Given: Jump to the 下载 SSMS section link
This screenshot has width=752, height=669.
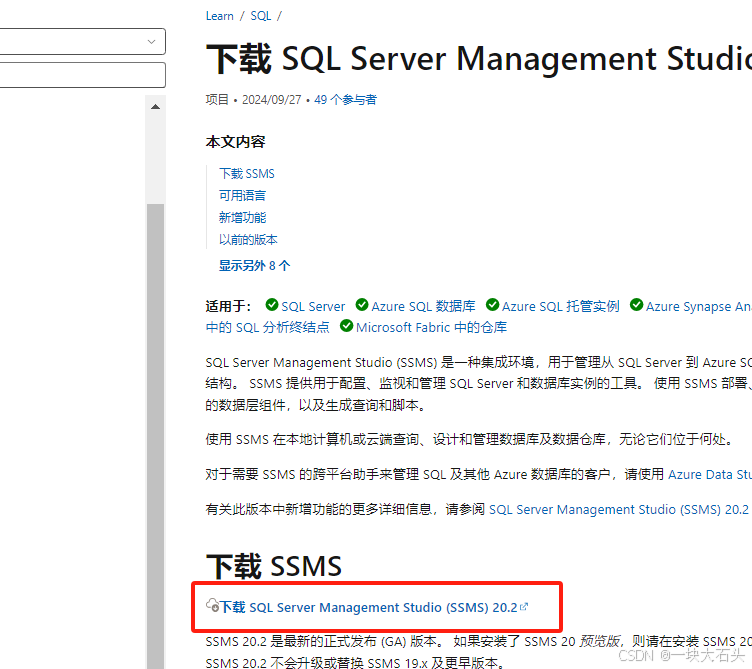Looking at the screenshot, I should 247,174.
